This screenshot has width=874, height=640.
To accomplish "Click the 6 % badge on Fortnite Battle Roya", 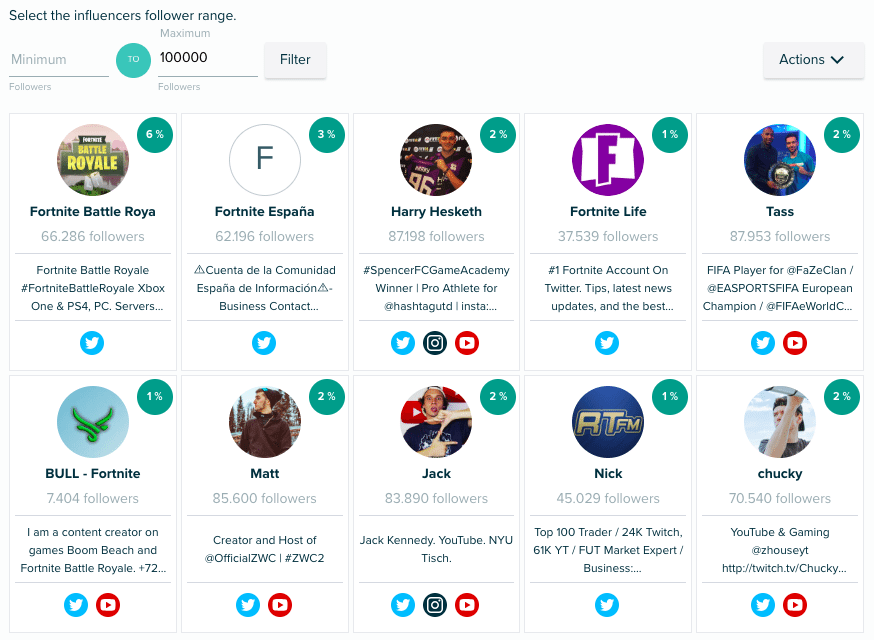I will click(x=156, y=134).
